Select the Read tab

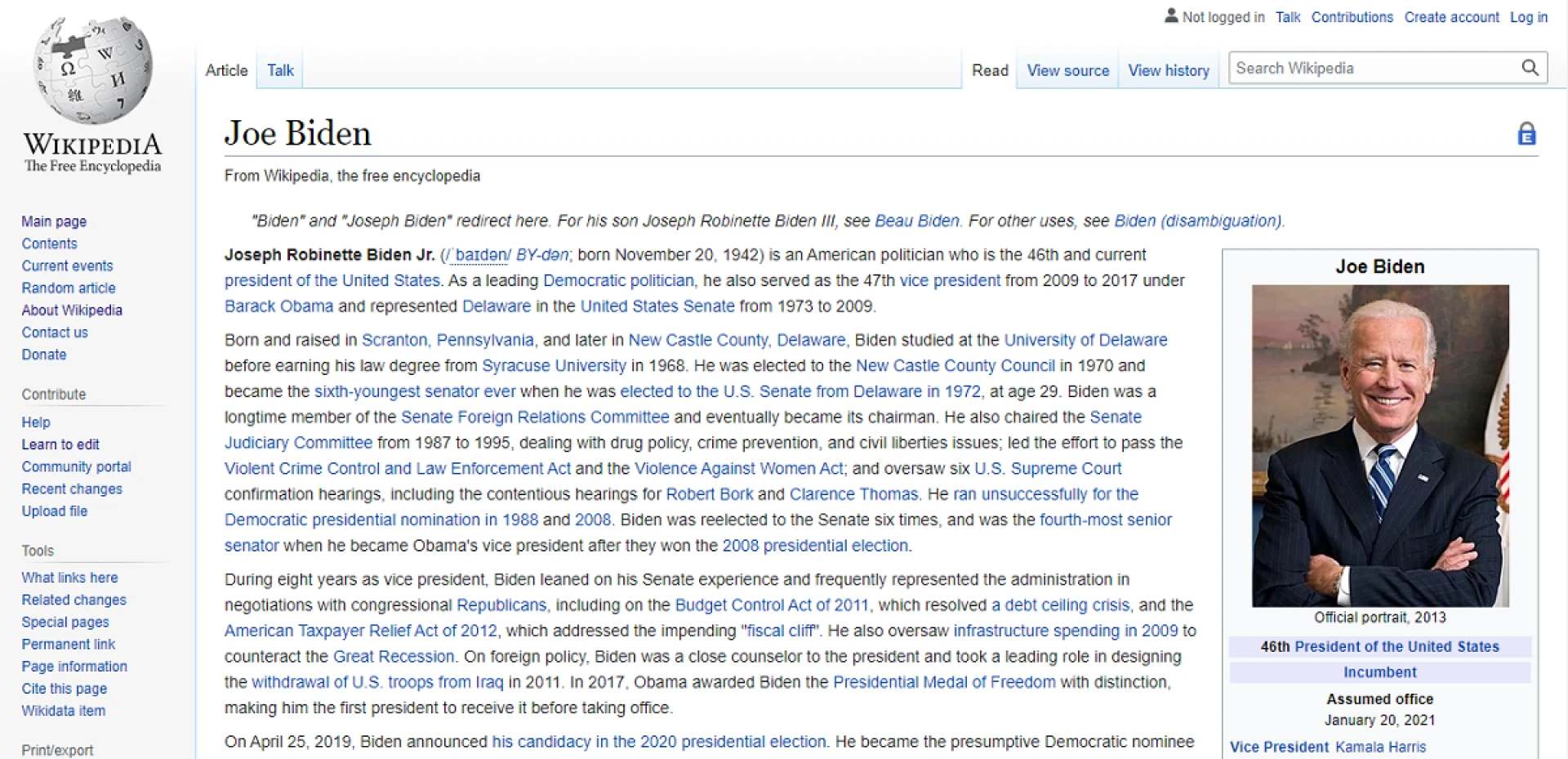click(989, 70)
